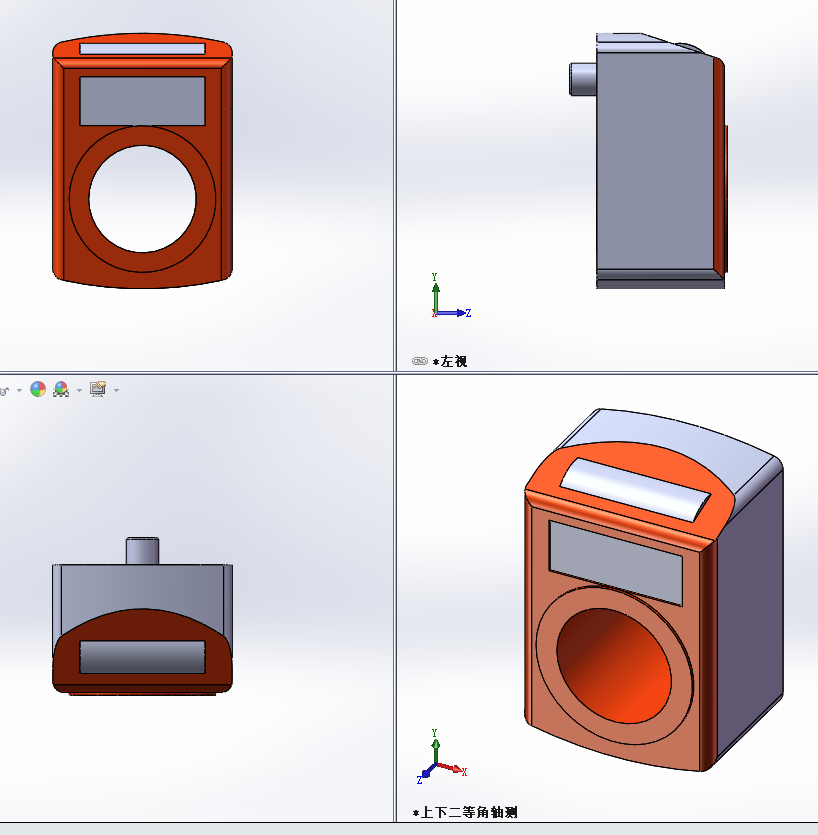Click the coordinate triad in the isometric pane

point(442,757)
